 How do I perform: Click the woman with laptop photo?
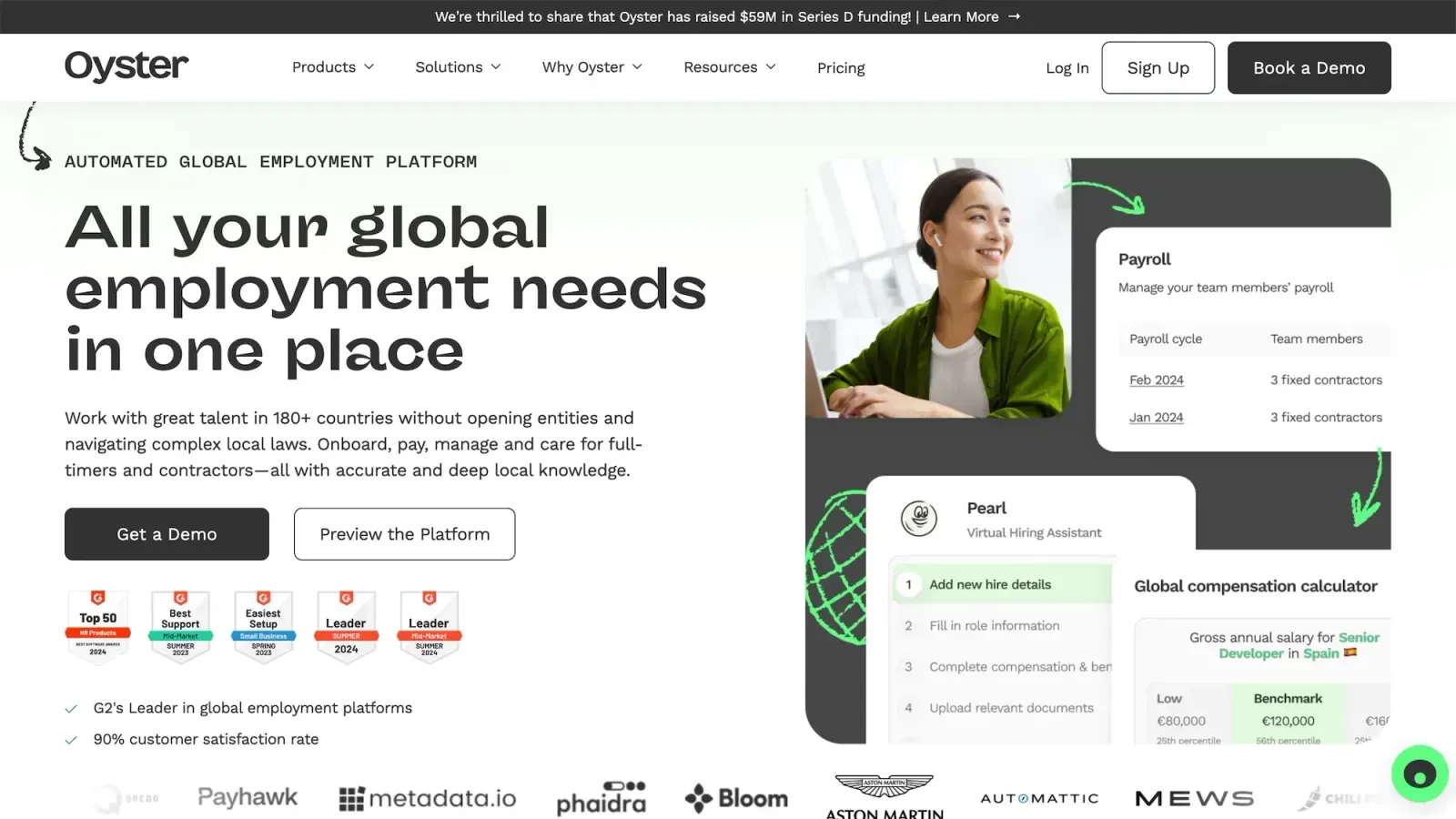click(938, 288)
